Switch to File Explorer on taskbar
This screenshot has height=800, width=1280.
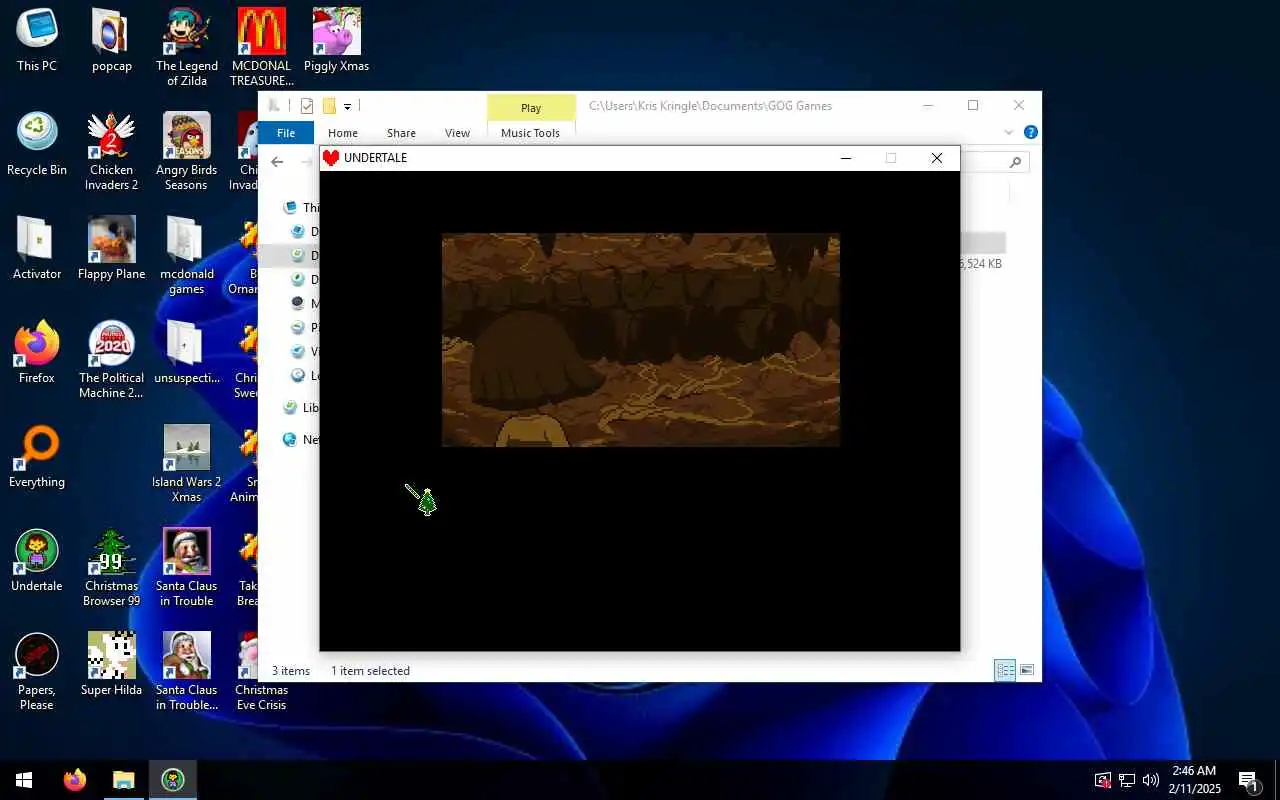pos(123,780)
